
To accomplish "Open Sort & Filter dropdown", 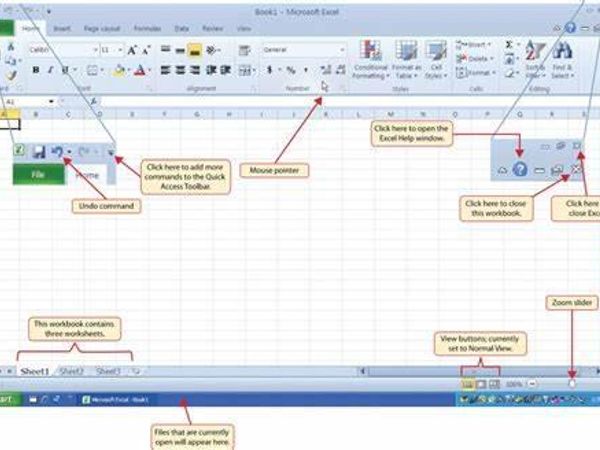I will click(x=535, y=59).
